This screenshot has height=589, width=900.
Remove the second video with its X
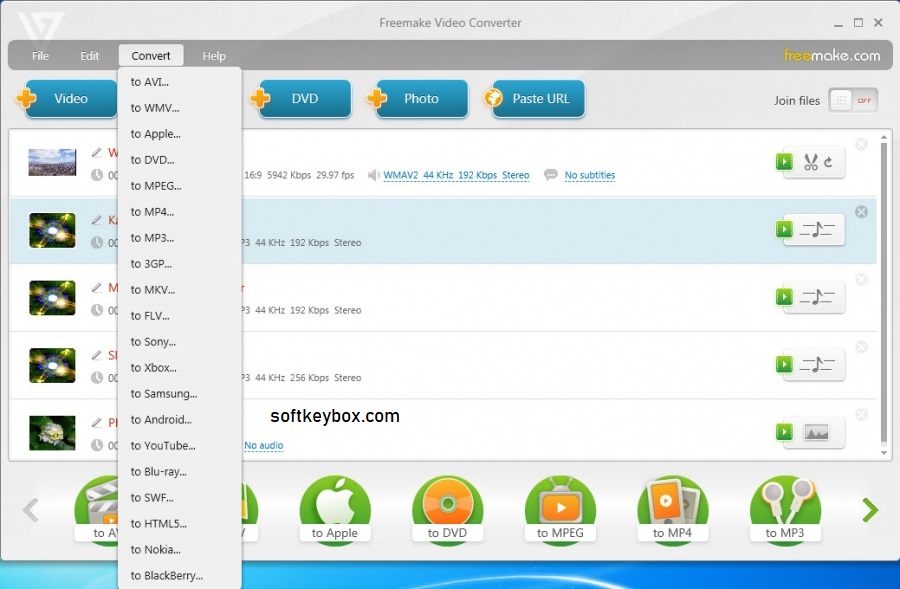coord(862,211)
